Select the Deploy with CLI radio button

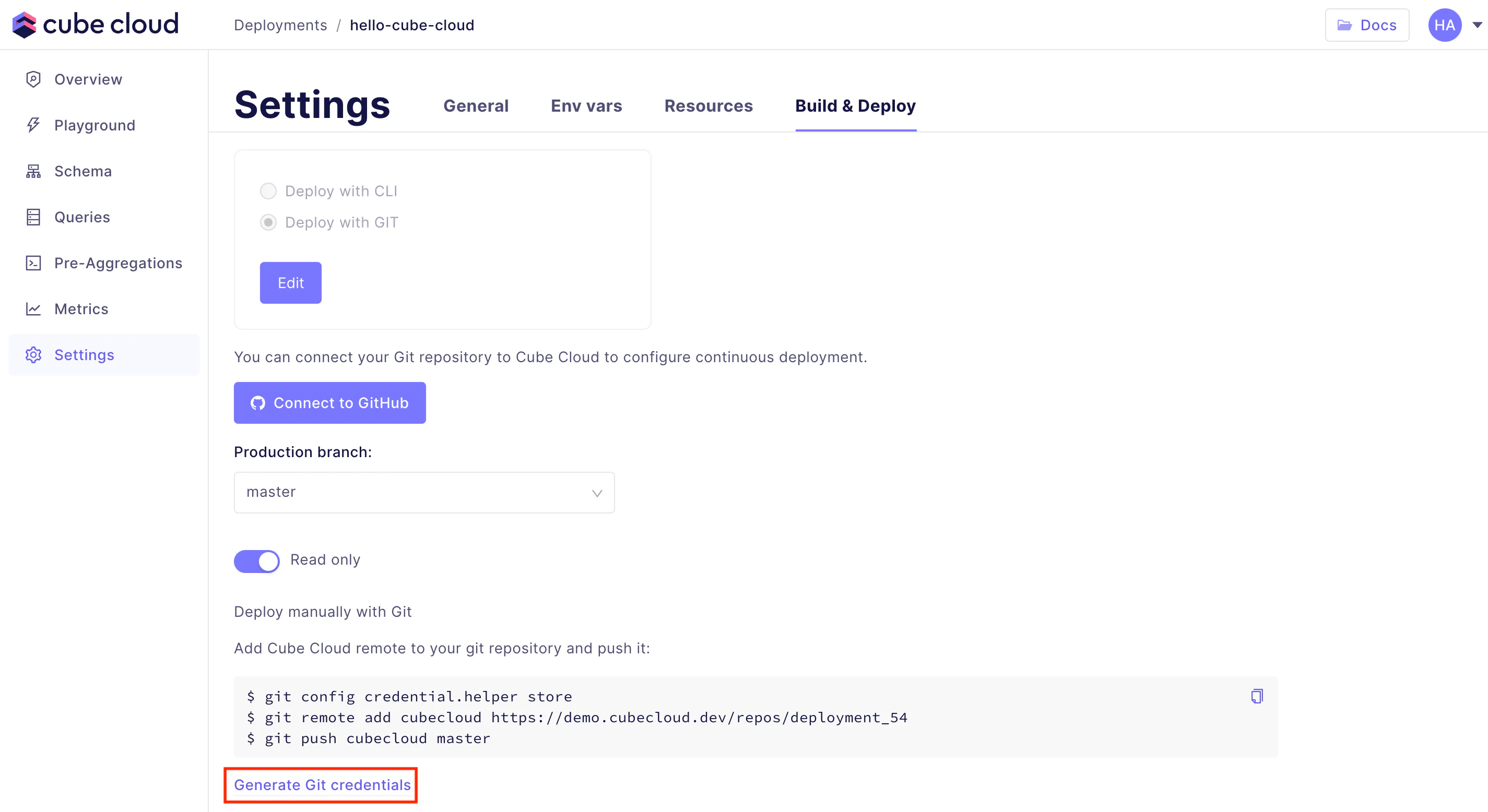[268, 191]
